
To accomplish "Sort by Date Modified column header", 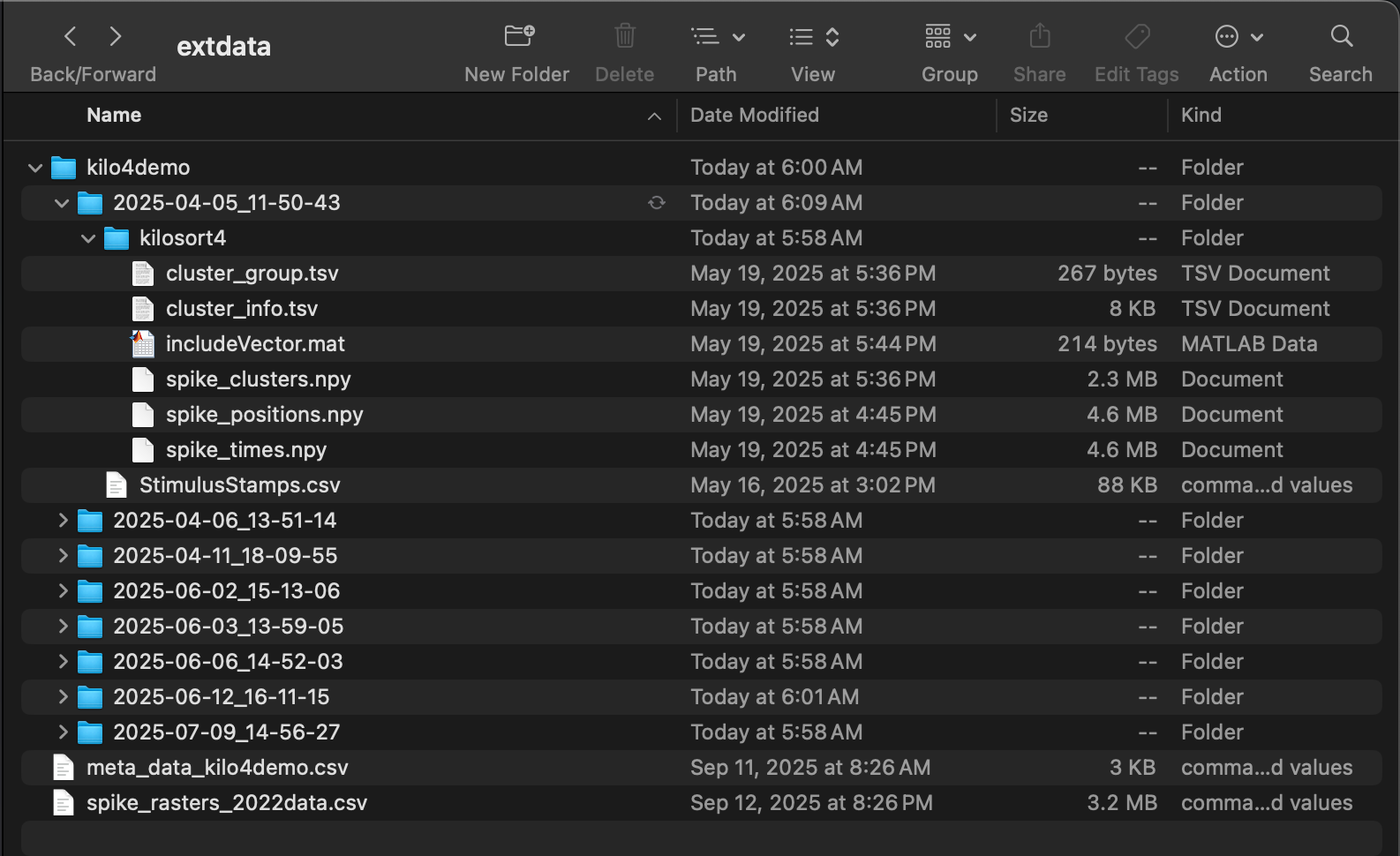I will pyautogui.click(x=754, y=115).
